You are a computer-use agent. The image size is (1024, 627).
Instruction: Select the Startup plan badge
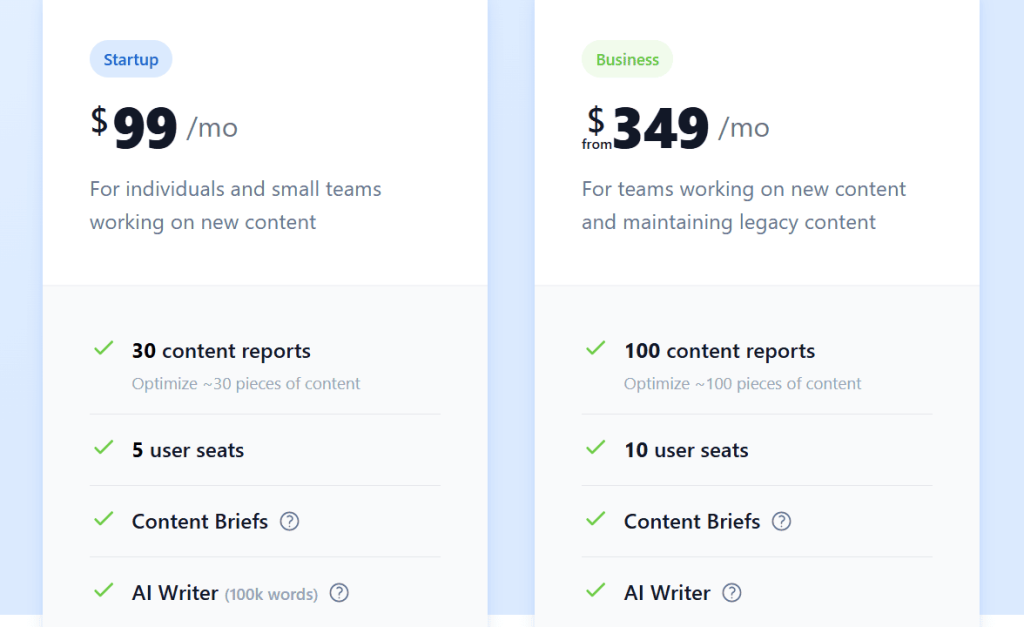pyautogui.click(x=131, y=59)
